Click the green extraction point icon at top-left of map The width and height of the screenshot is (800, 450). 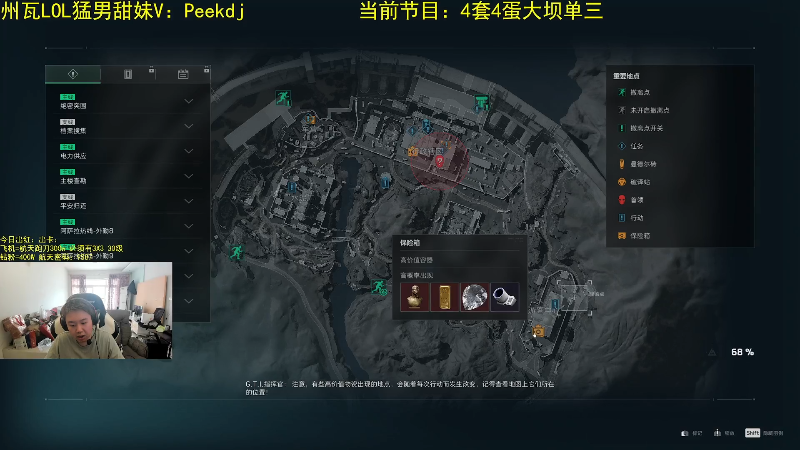click(x=283, y=97)
